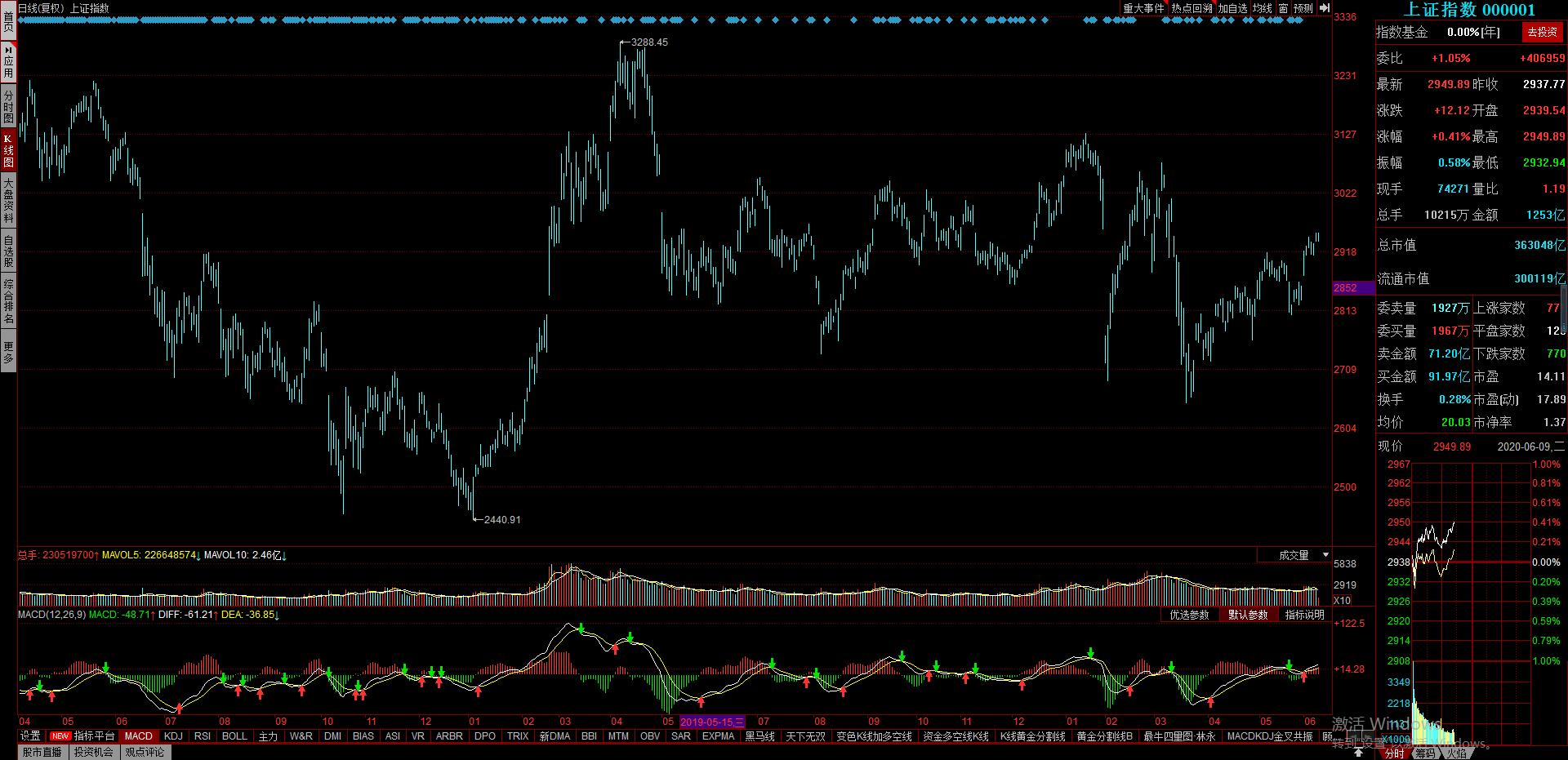Click the highlighted 2019-05-15 date marker
The width and height of the screenshot is (1568, 760).
(712, 722)
